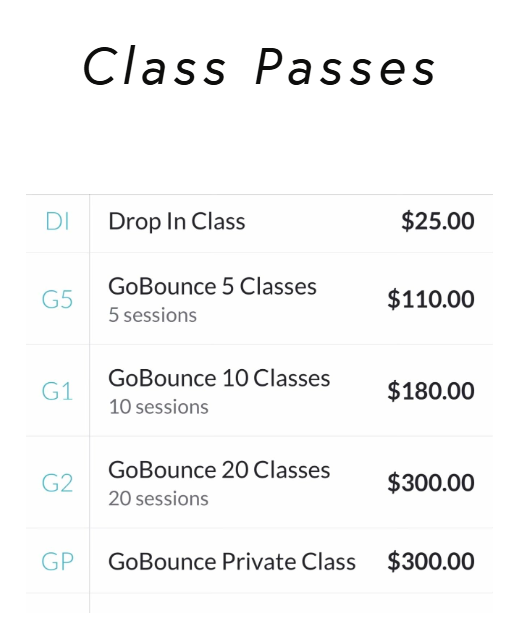The height and width of the screenshot is (630, 531).
Task: Click the $300.00 Private Class price
Action: (x=431, y=561)
